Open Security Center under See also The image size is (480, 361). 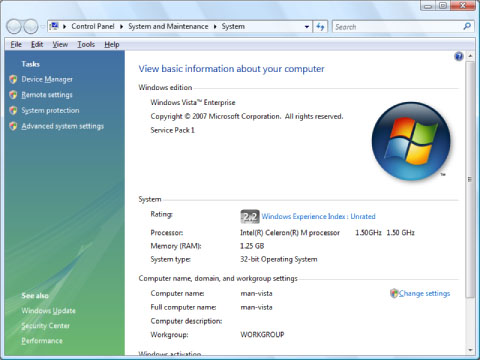tap(45, 326)
